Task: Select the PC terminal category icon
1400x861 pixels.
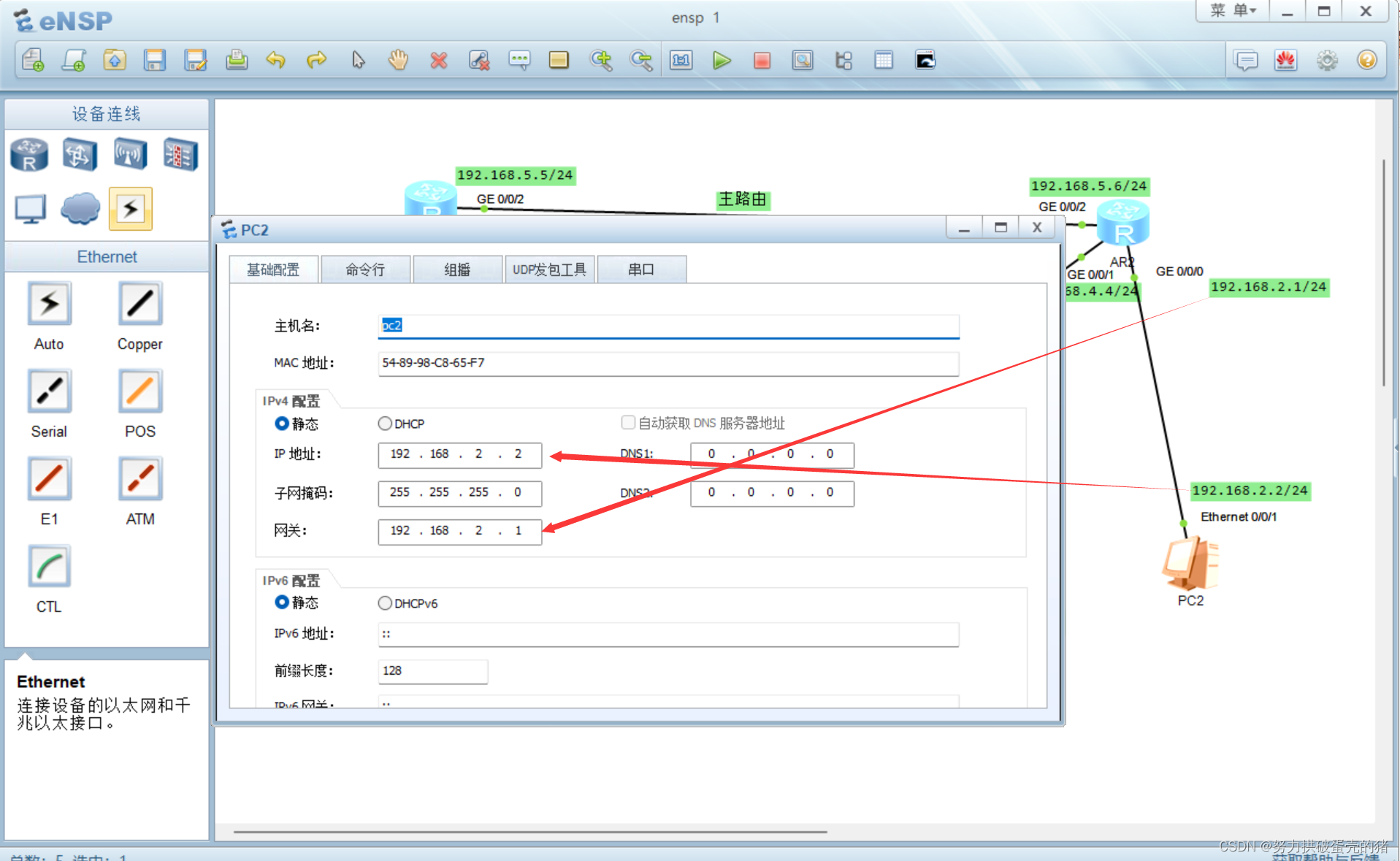Action: pyautogui.click(x=31, y=209)
